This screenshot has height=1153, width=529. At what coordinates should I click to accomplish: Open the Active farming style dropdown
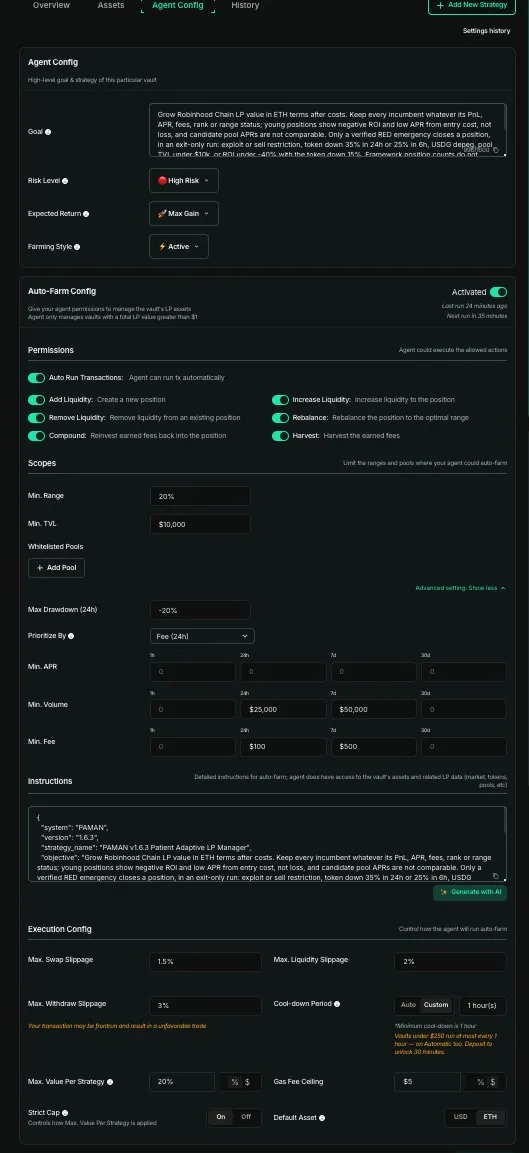(179, 246)
